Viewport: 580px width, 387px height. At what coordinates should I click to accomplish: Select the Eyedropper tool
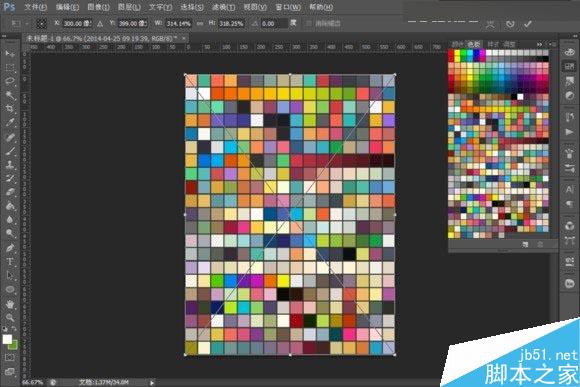tap(10, 122)
